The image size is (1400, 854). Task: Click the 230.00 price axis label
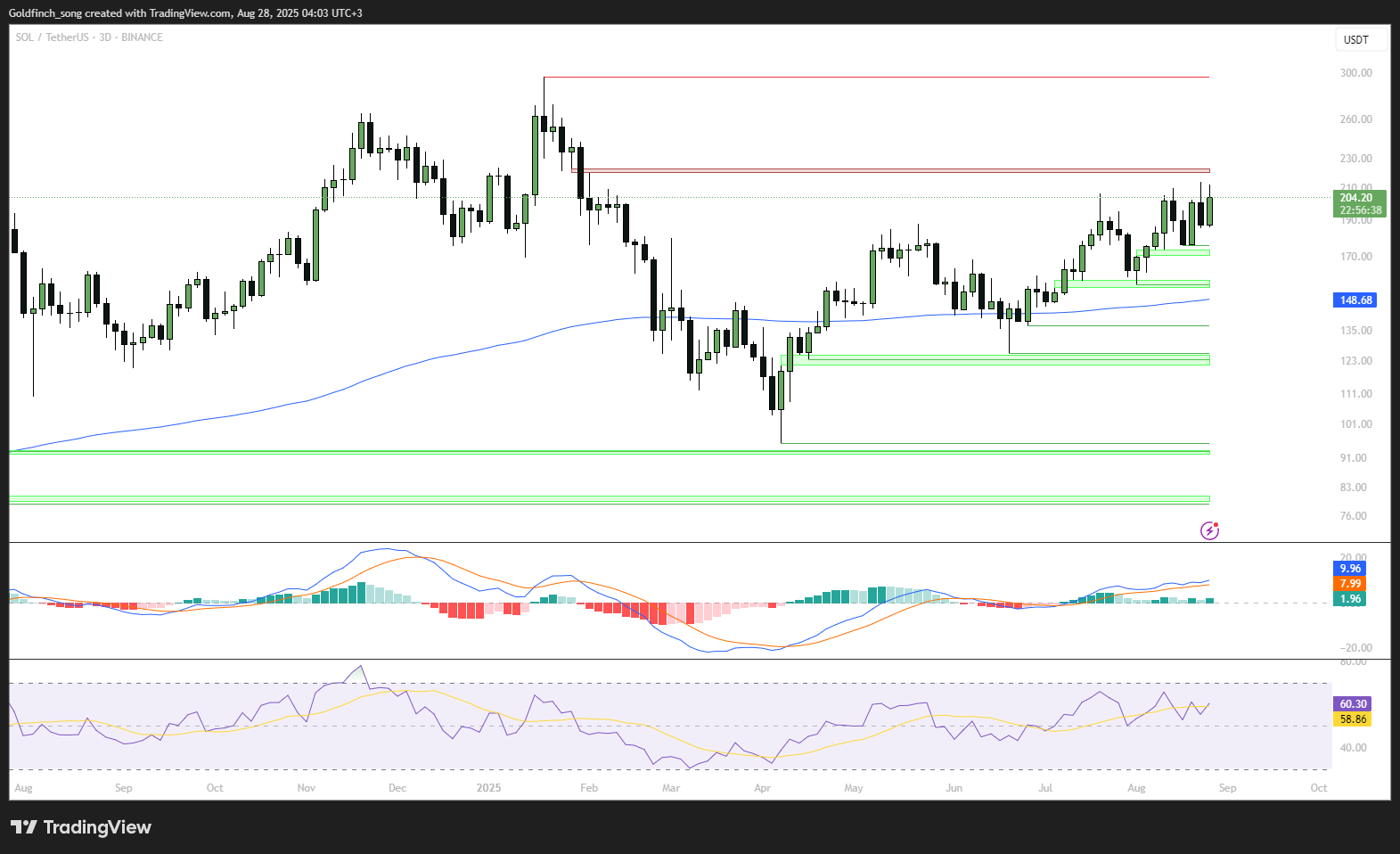point(1355,159)
